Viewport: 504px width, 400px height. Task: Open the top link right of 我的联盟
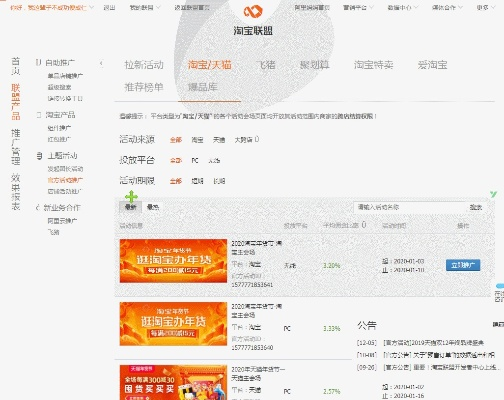coord(192,7)
